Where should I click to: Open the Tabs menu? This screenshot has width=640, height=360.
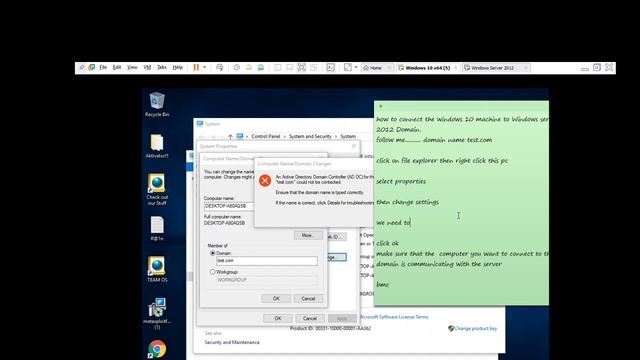(162, 67)
